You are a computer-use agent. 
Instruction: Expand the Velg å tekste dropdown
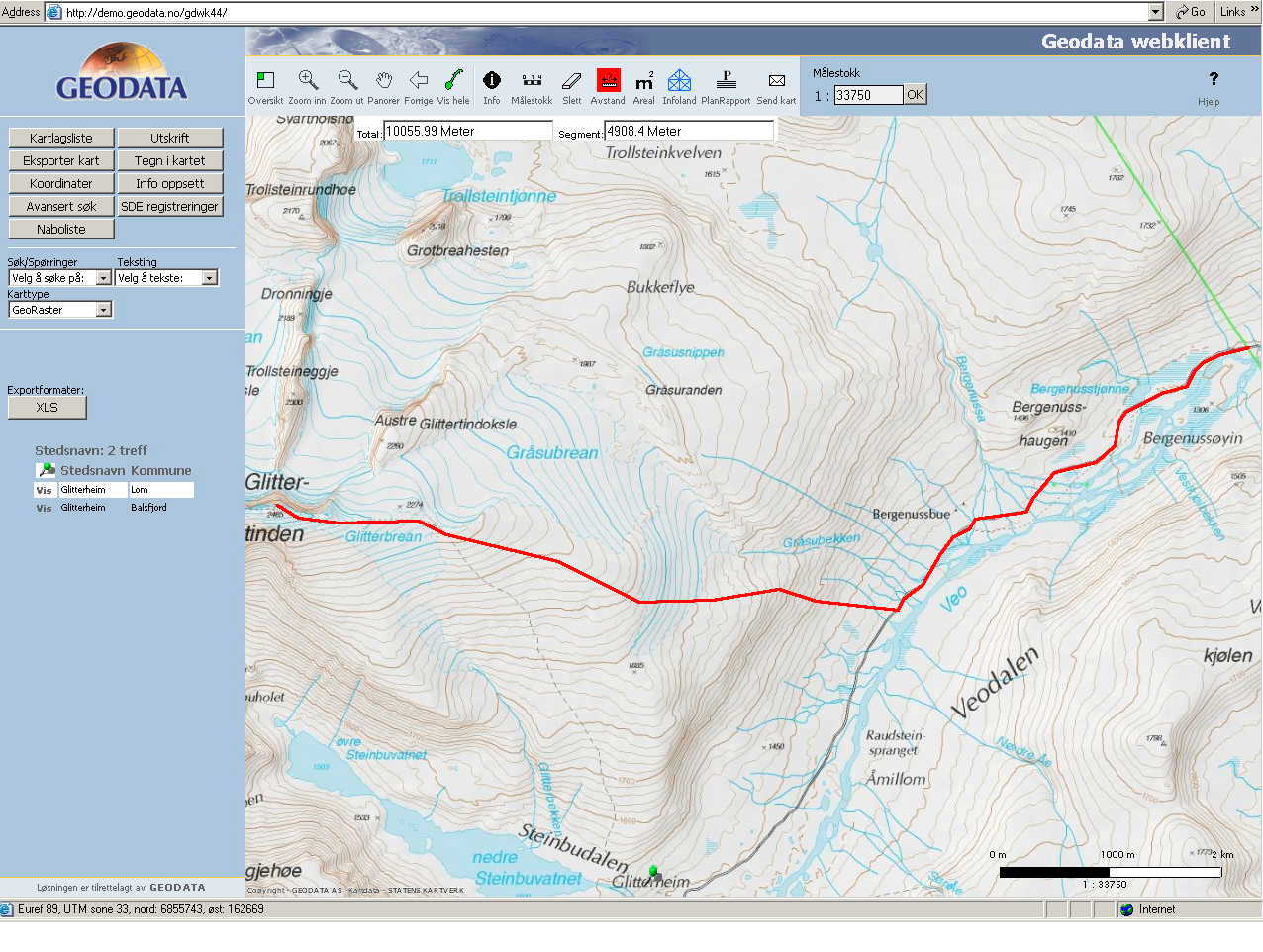[209, 279]
